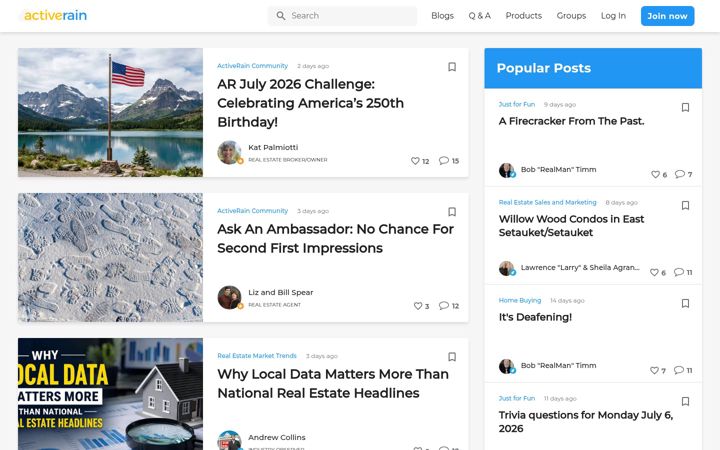The width and height of the screenshot is (720, 450).
Task: Click the Join now button
Action: pyautogui.click(x=667, y=16)
